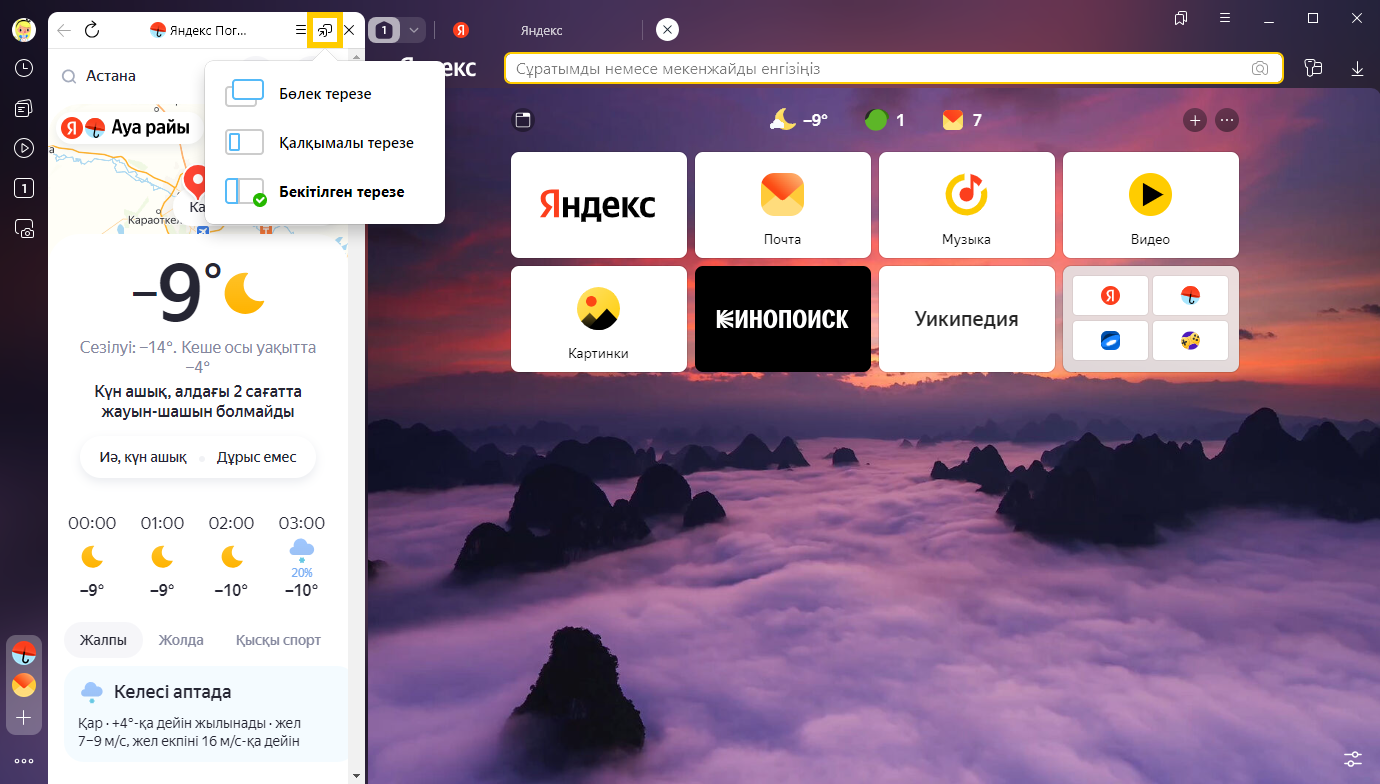
Task: Select the Weather umbrella app in the sidebar dock
Action: (24, 654)
